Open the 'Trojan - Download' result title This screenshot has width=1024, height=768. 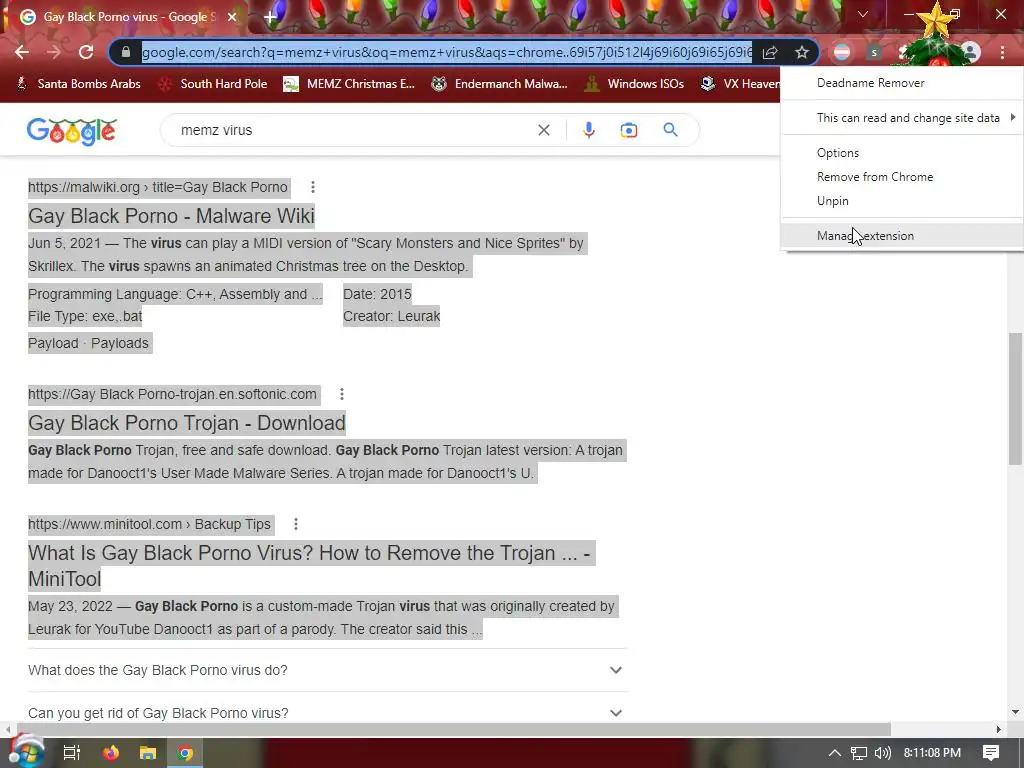[x=187, y=423]
